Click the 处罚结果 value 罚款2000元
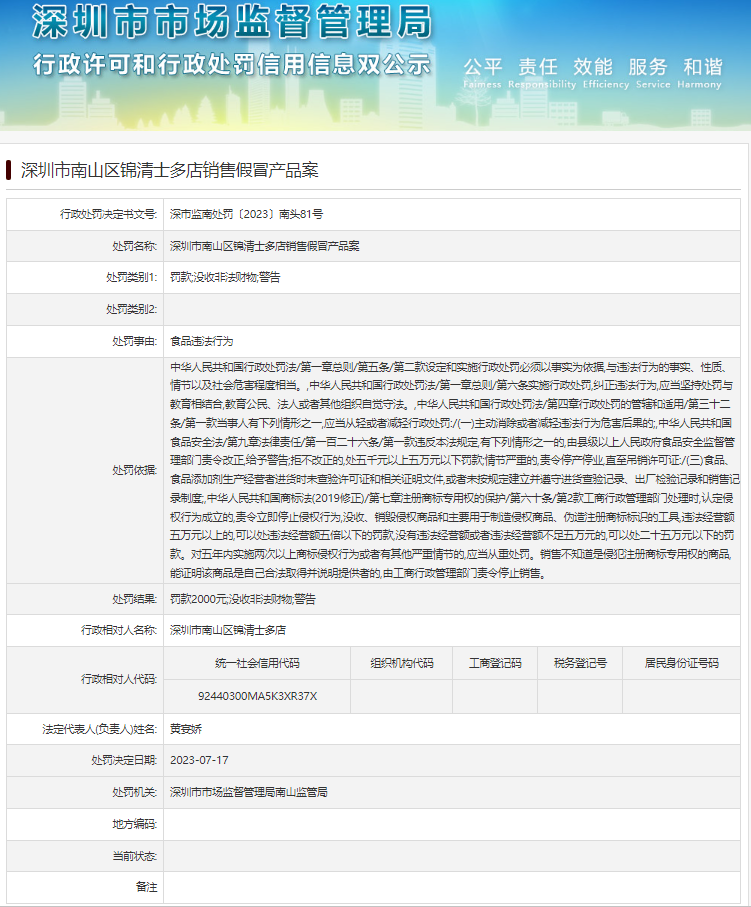The width and height of the screenshot is (751, 907). click(x=242, y=599)
